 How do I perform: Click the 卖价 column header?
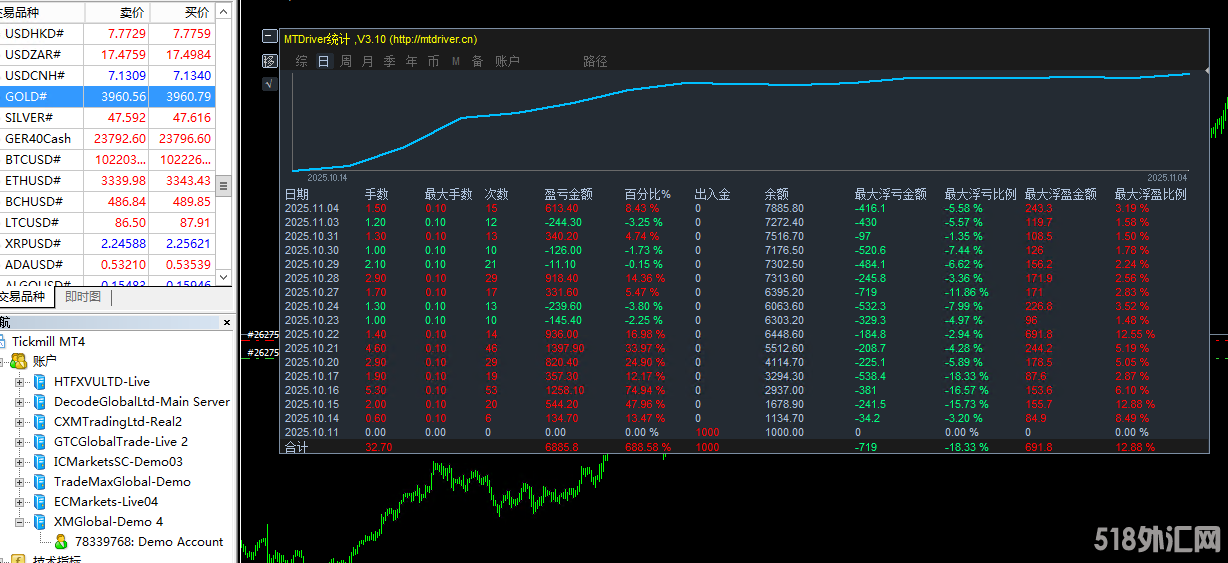tap(131, 12)
